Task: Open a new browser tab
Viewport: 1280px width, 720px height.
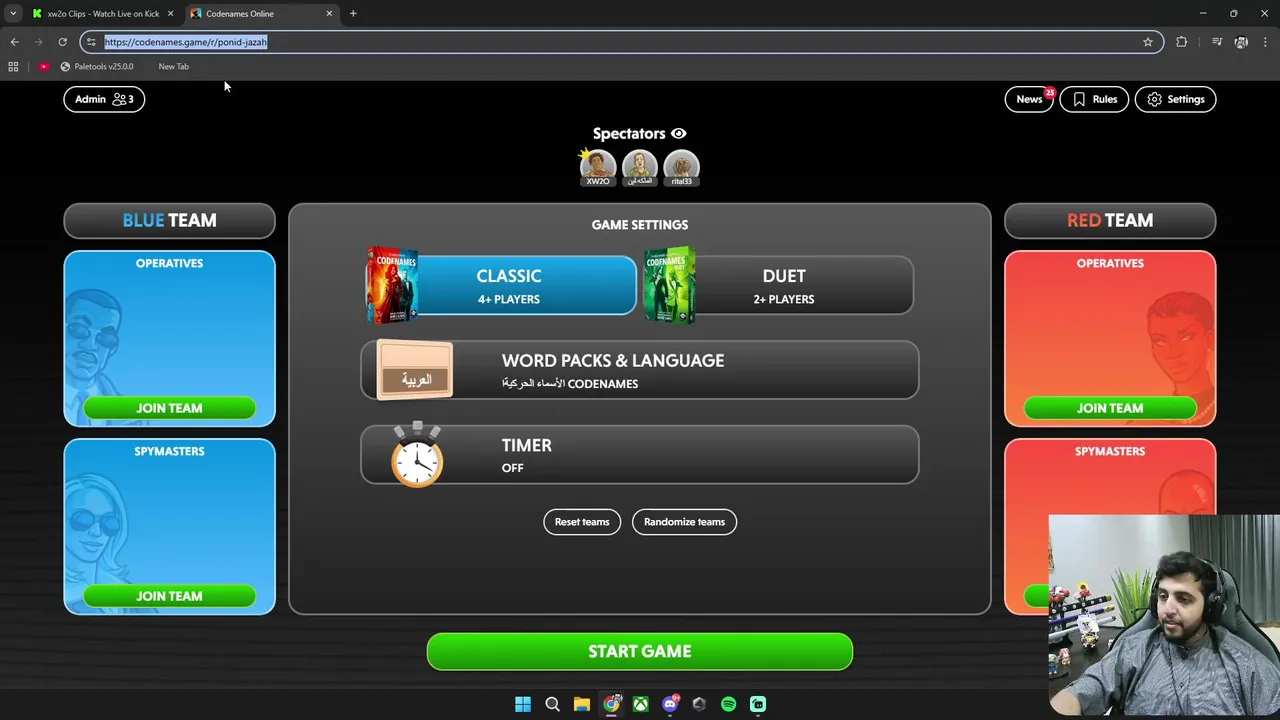Action: coord(353,14)
